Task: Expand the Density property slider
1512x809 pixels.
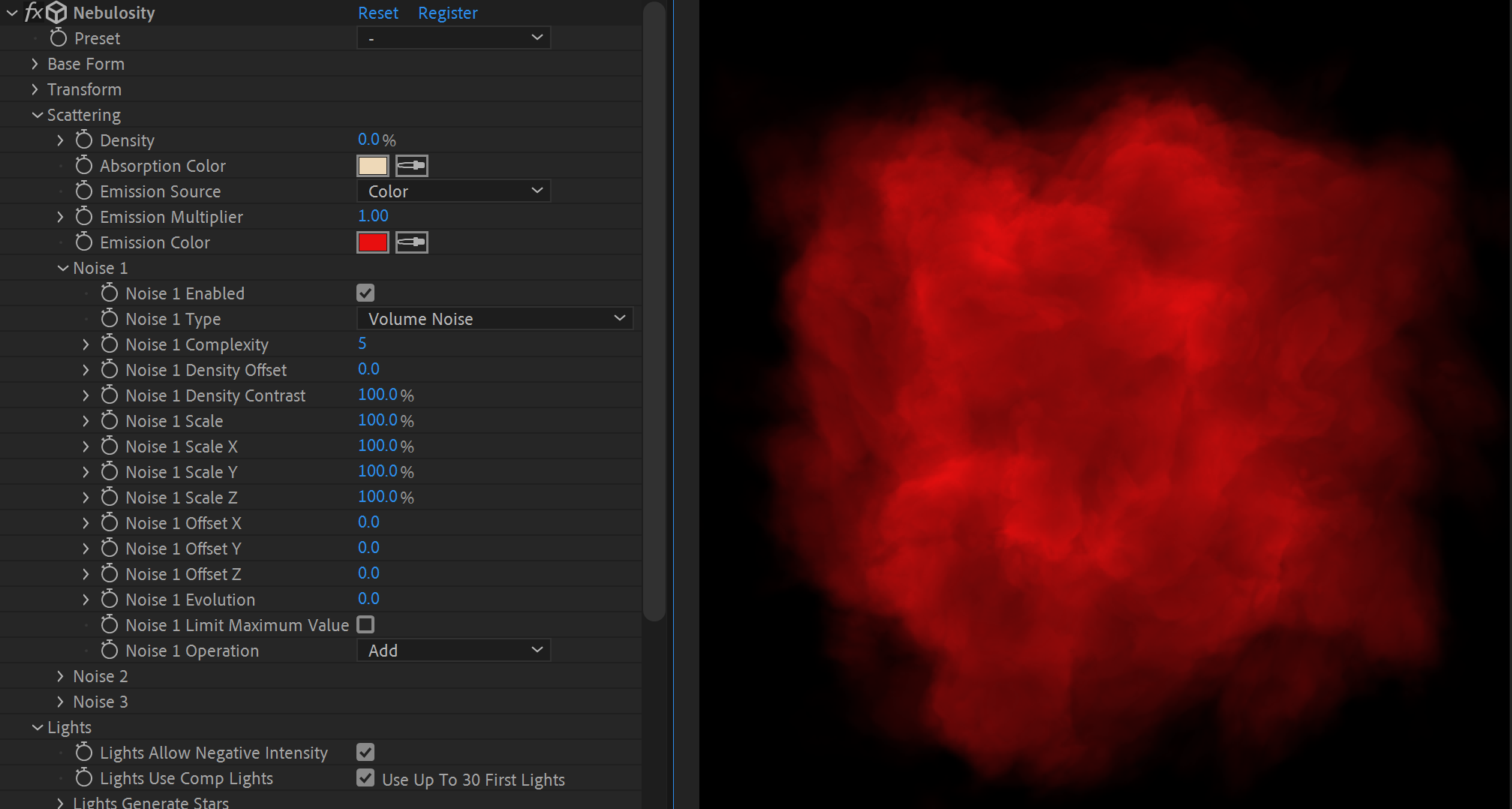Action: pyautogui.click(x=60, y=140)
